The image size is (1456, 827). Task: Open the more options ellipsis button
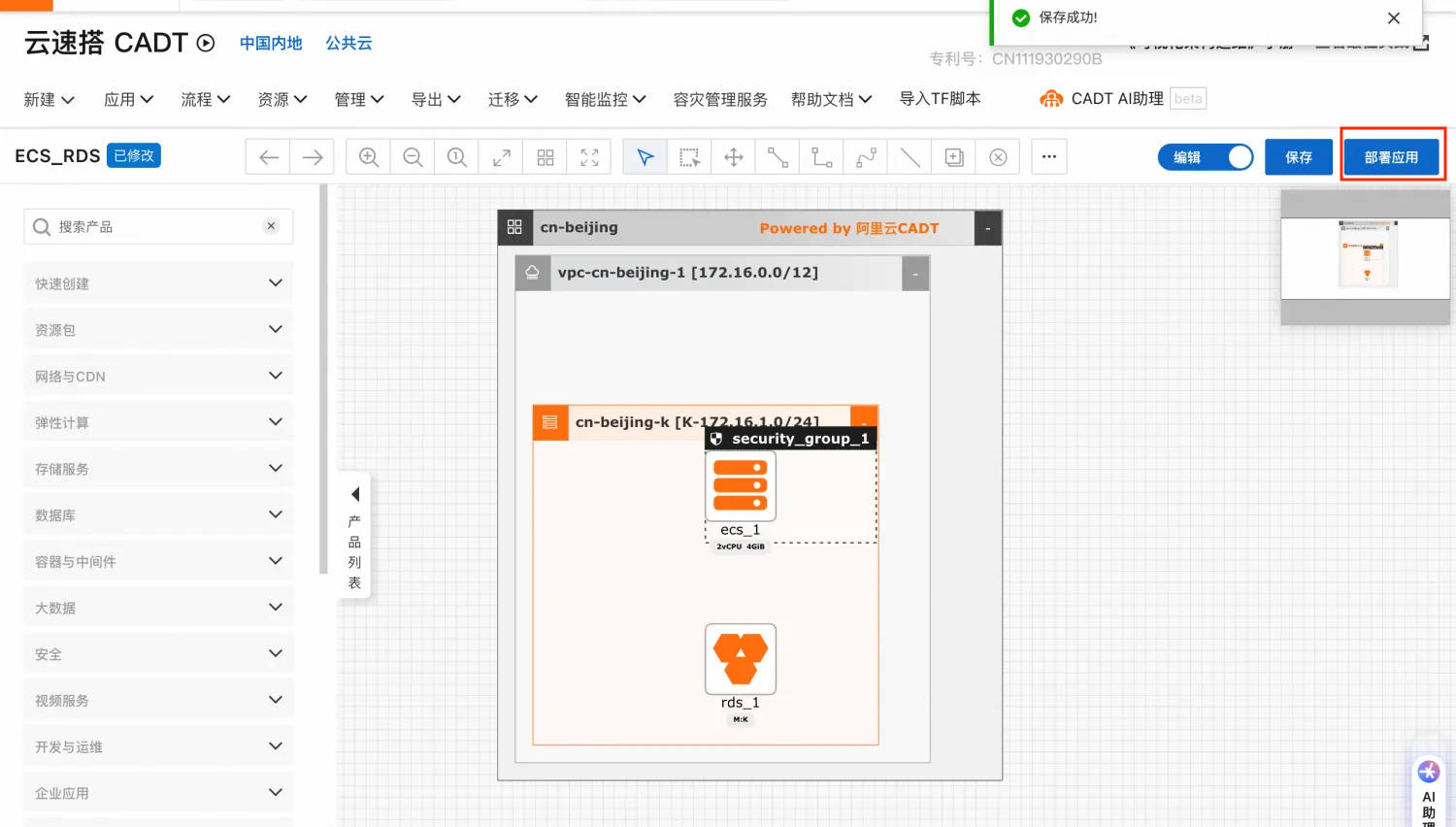[1049, 156]
